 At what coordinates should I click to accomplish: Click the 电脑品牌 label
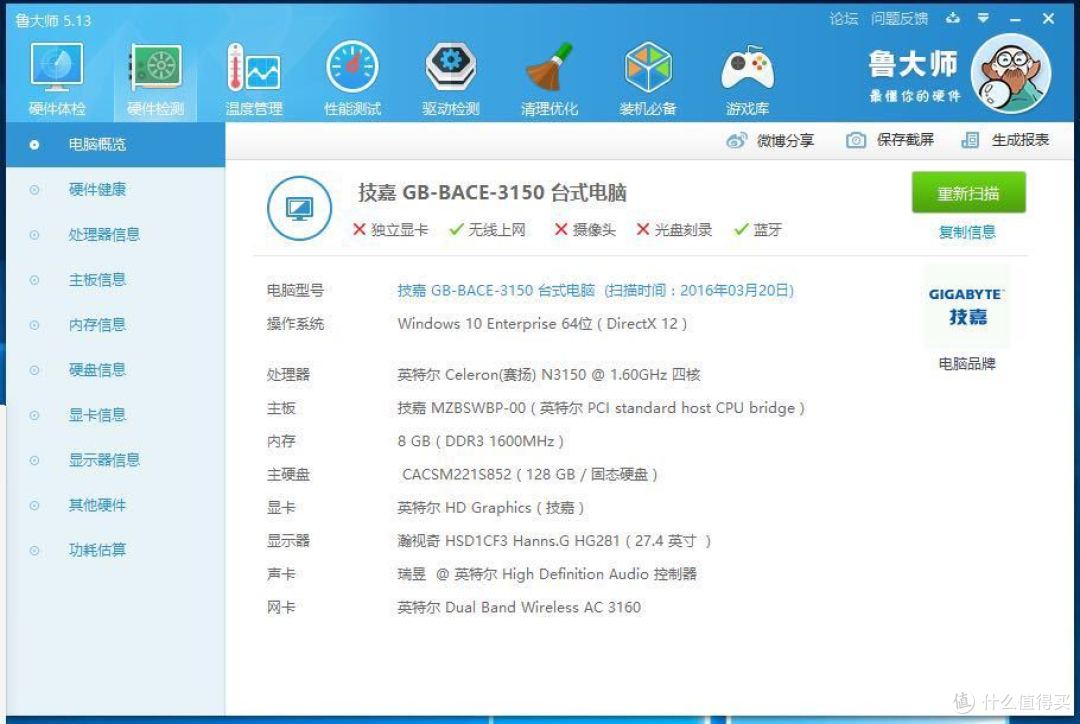[x=967, y=364]
